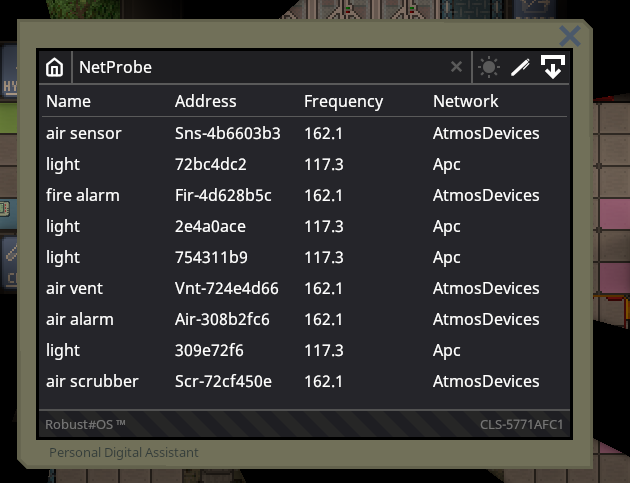Screen dimensions: 630x483
Task: Close the Personal Digital Assistant window
Action: click(570, 37)
